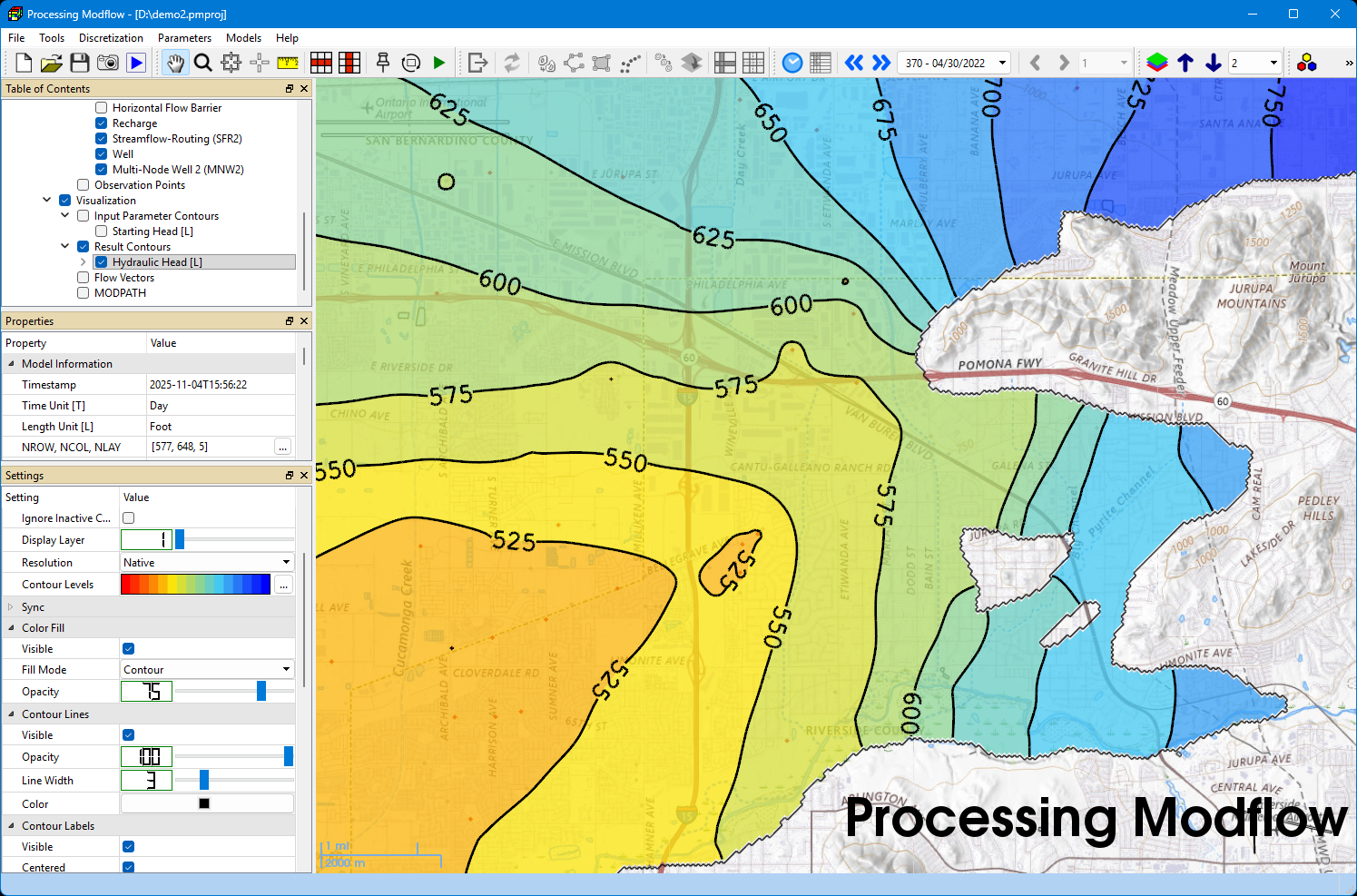Select the Starting Head [L] tree item
This screenshot has height=896, width=1357.
152,231
